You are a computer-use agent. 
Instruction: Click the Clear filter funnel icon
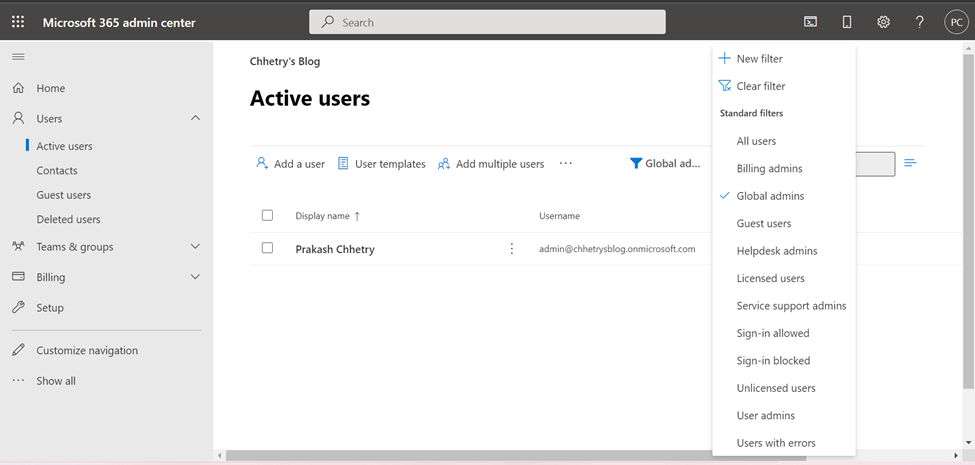[724, 86]
